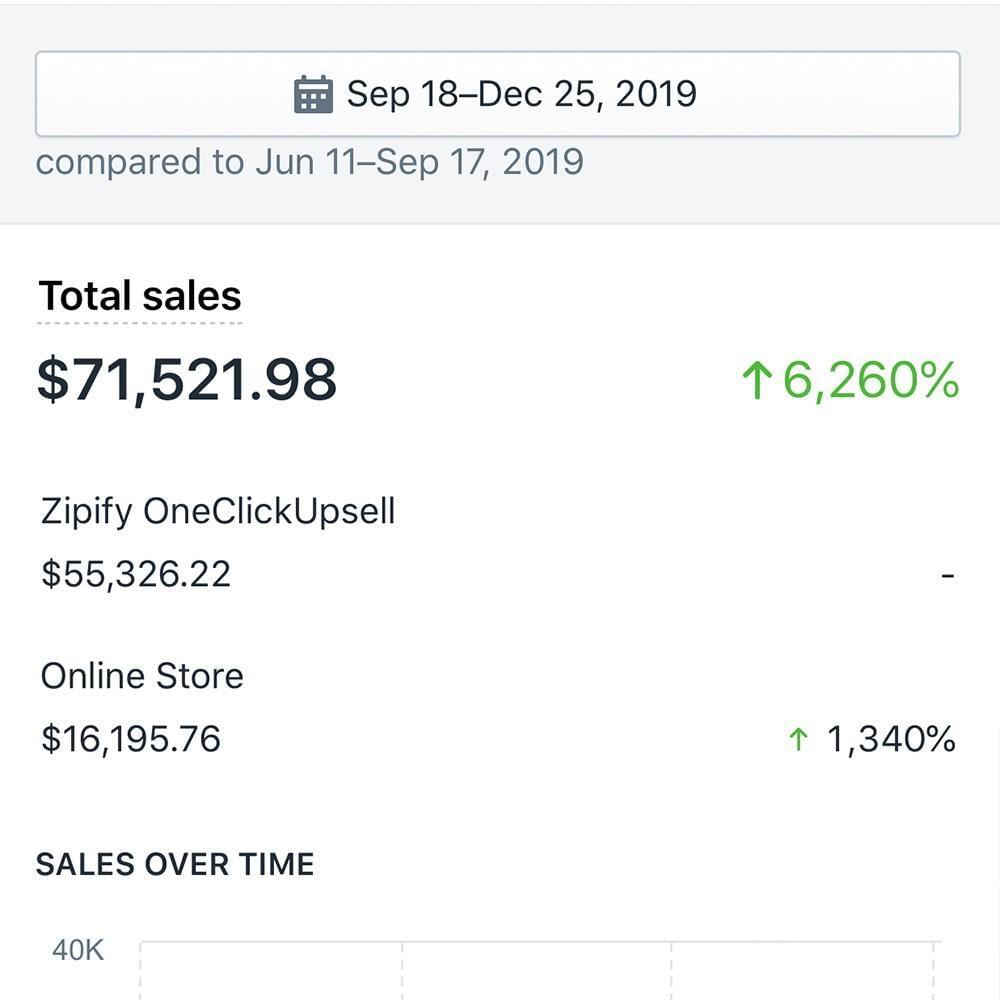
Task: Select the Online Store channel label
Action: click(x=142, y=676)
